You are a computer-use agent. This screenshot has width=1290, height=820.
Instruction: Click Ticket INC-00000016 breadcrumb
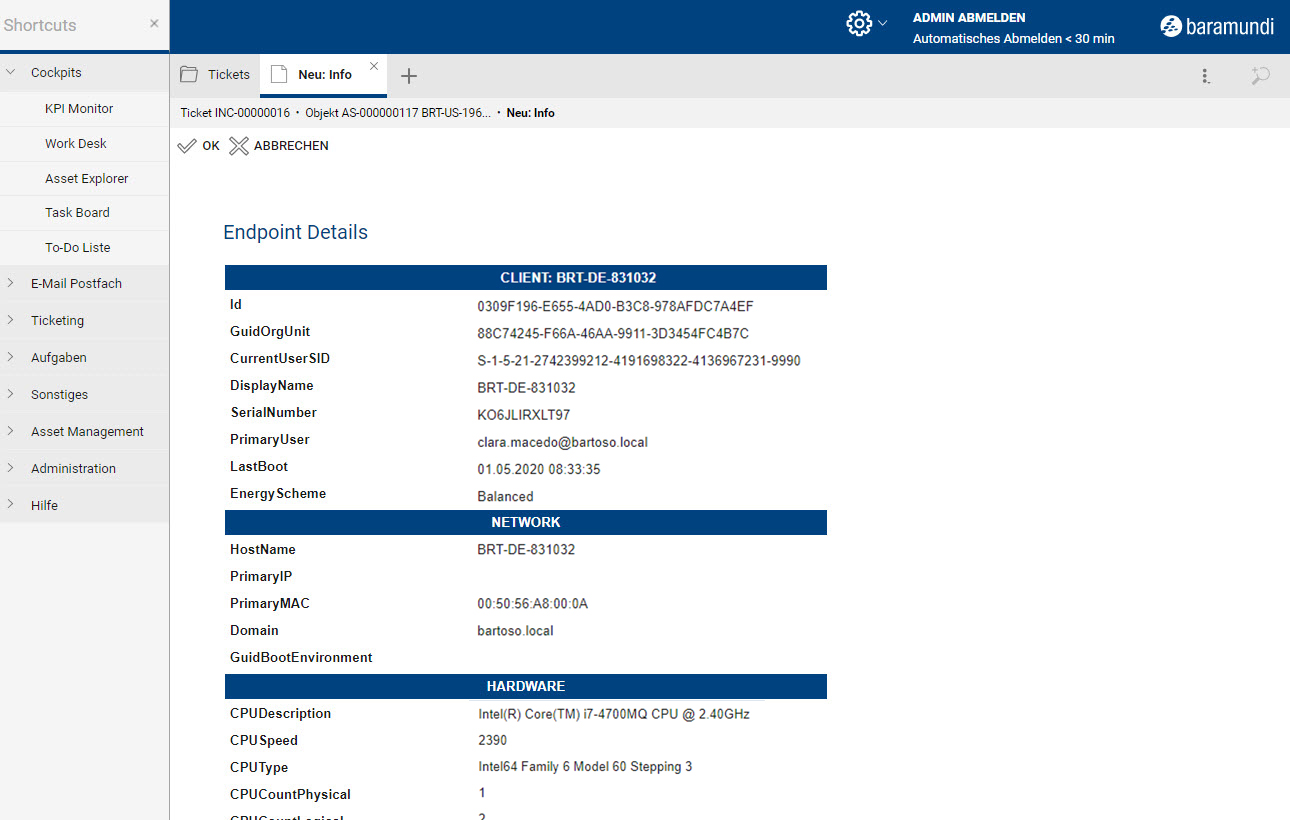(235, 113)
